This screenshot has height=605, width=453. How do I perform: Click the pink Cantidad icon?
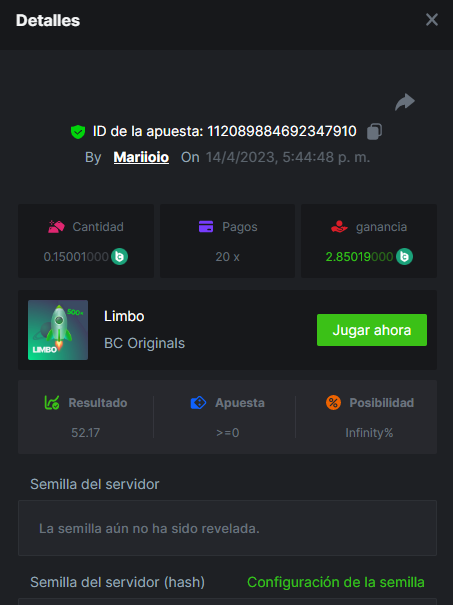tap(56, 226)
